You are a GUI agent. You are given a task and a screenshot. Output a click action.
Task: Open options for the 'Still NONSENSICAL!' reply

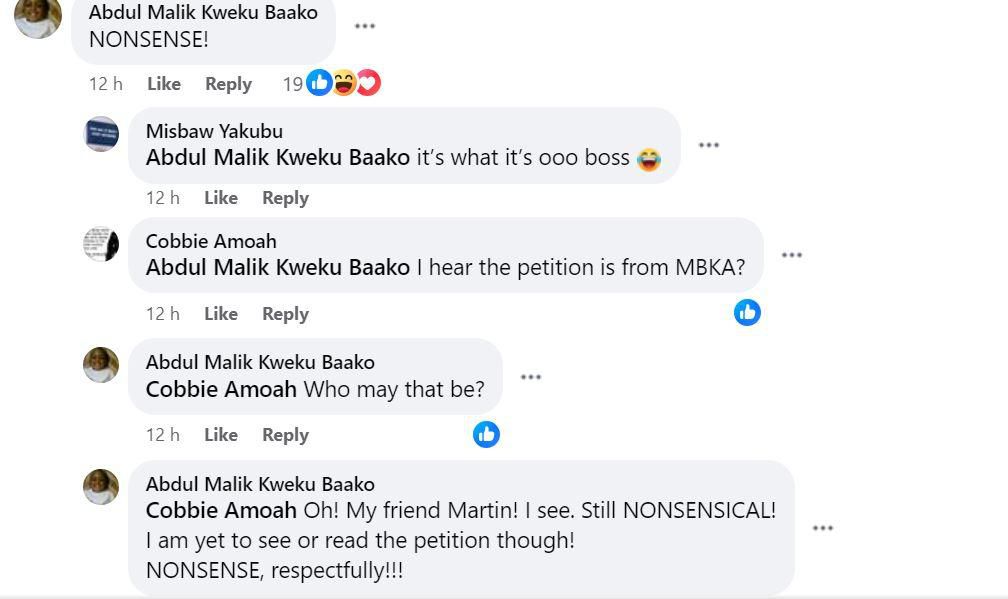pyautogui.click(x=823, y=528)
